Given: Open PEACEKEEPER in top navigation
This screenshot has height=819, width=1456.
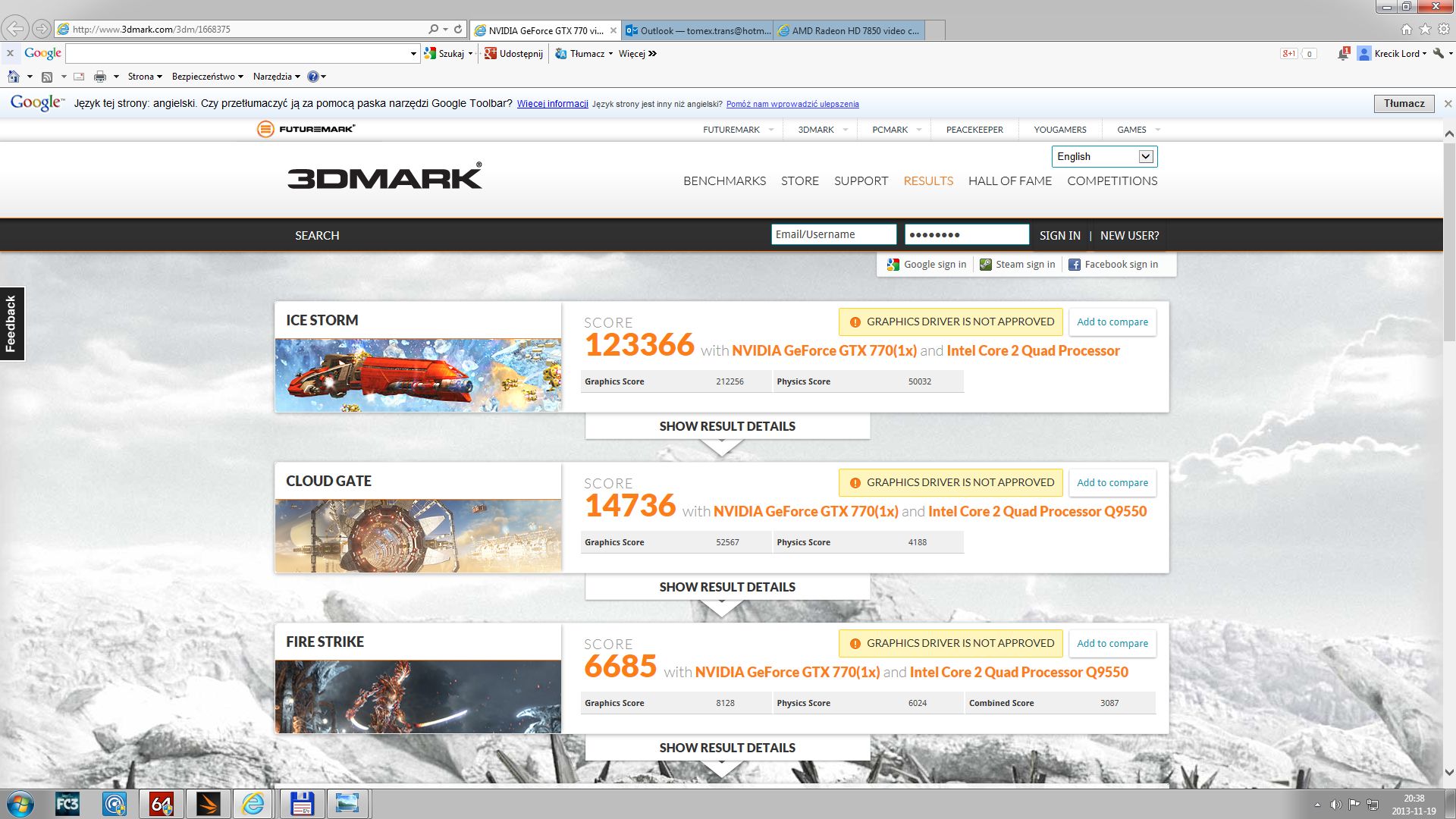Looking at the screenshot, I should [x=974, y=130].
